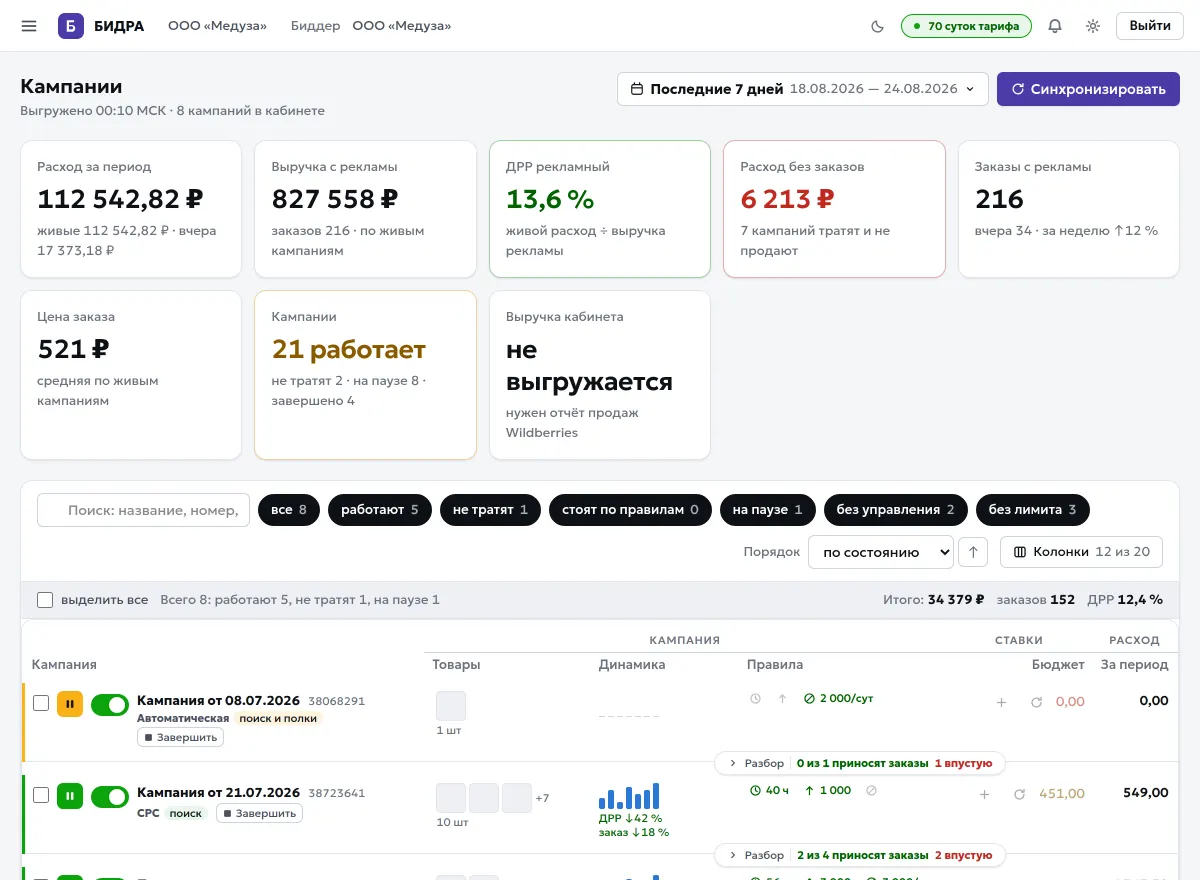
Task: Click the Синхронизировать button
Action: point(1088,89)
